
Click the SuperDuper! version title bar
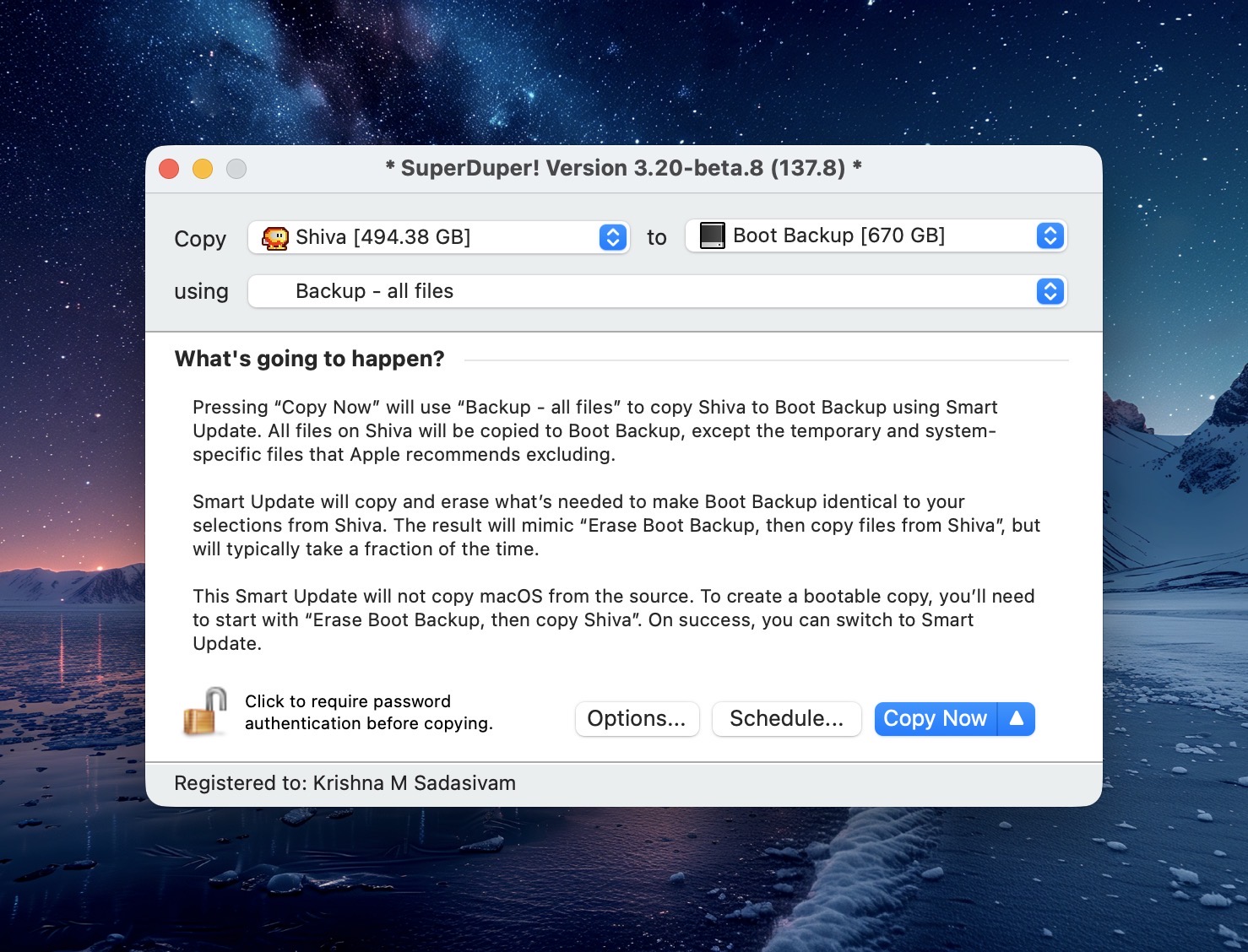[x=623, y=169]
